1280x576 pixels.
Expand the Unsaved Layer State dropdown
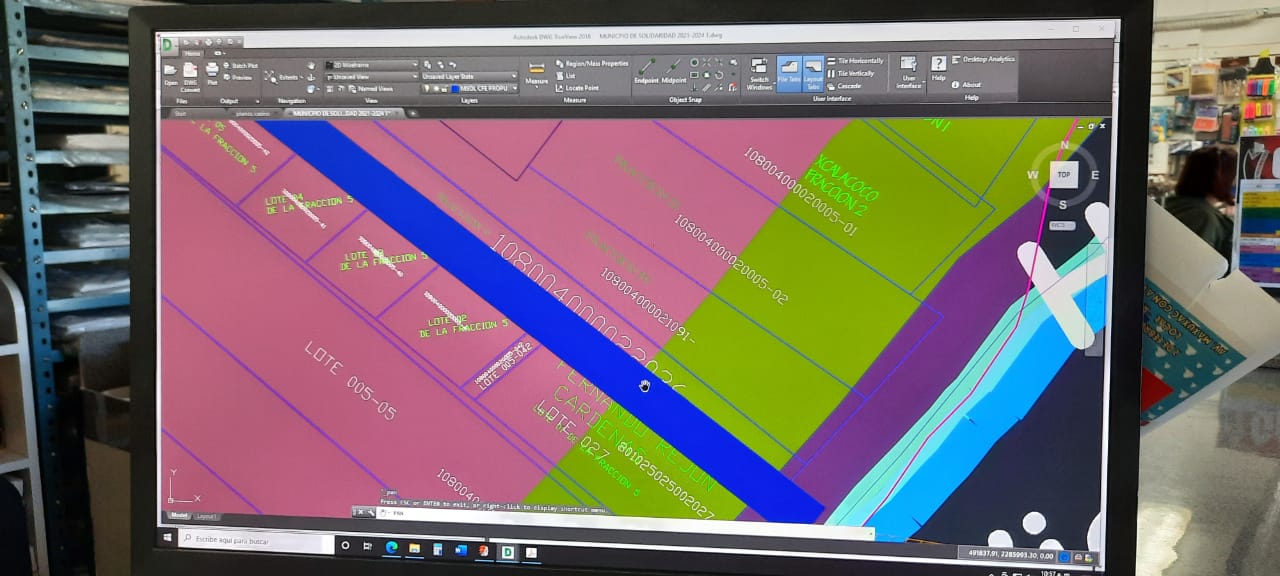469,76
